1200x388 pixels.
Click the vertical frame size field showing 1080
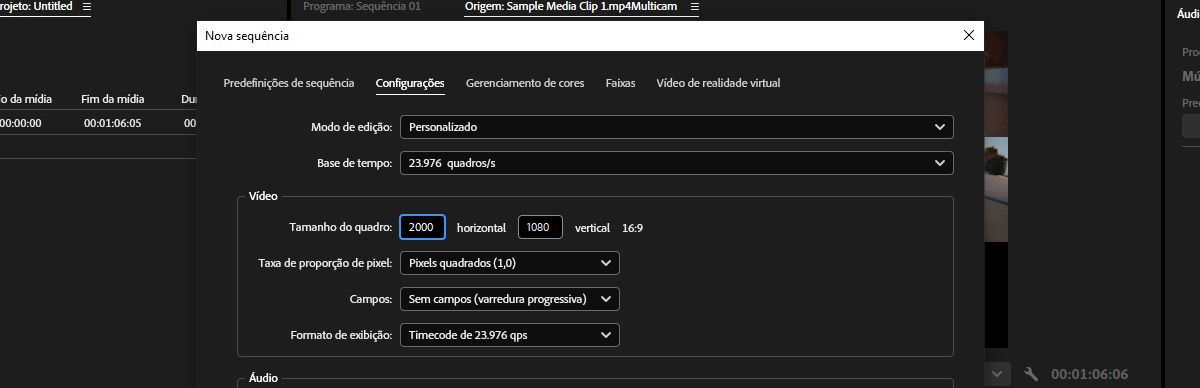click(540, 227)
